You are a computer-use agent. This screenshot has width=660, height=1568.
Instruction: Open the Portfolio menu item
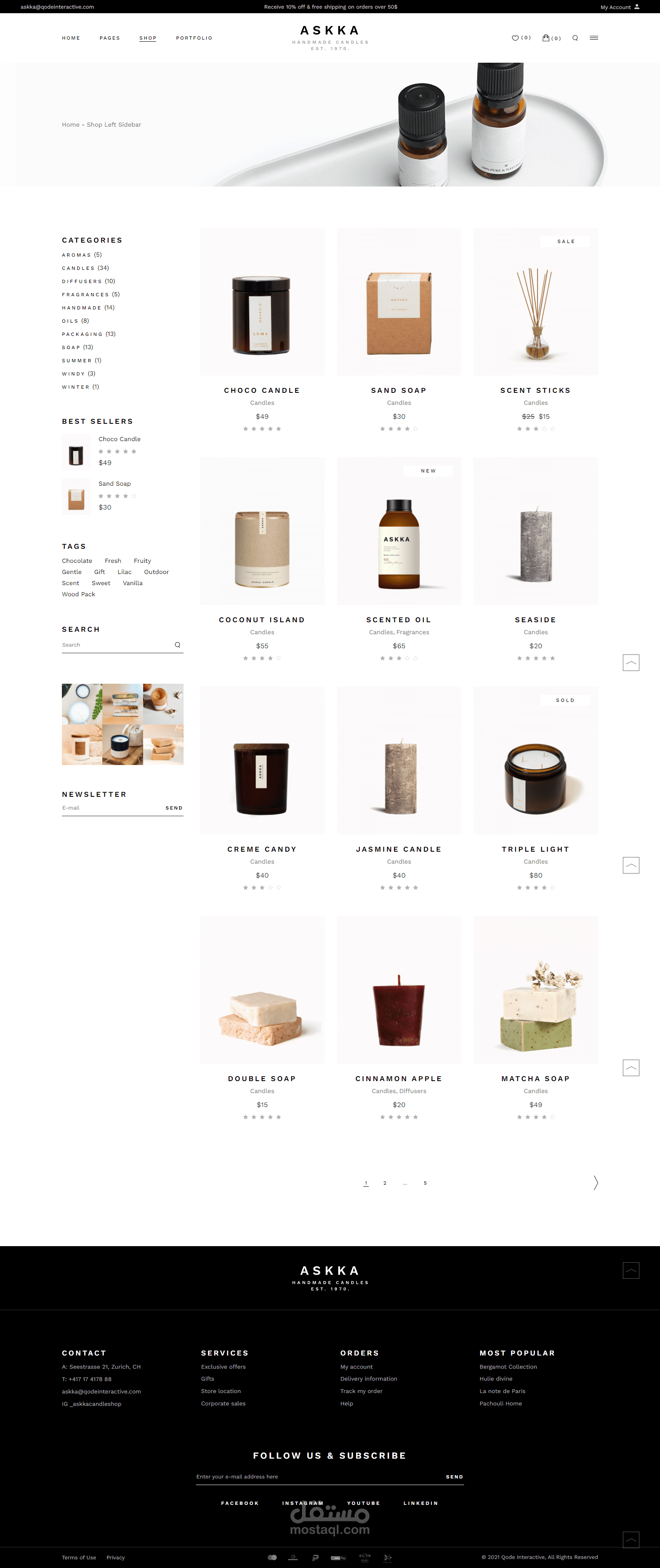tap(194, 38)
